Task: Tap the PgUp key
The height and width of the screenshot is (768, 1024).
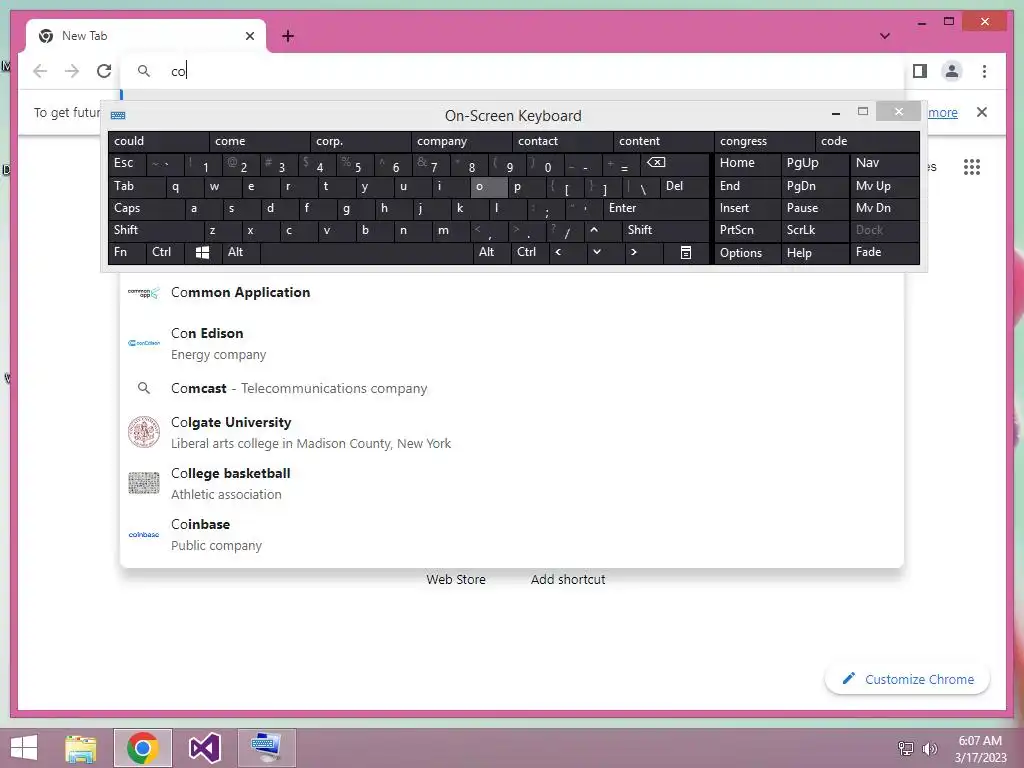Action: 814,163
